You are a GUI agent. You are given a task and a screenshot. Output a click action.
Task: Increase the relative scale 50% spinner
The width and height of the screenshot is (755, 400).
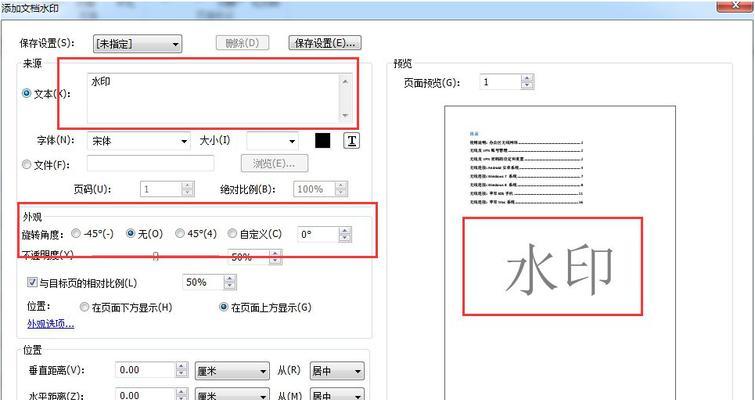(230, 278)
